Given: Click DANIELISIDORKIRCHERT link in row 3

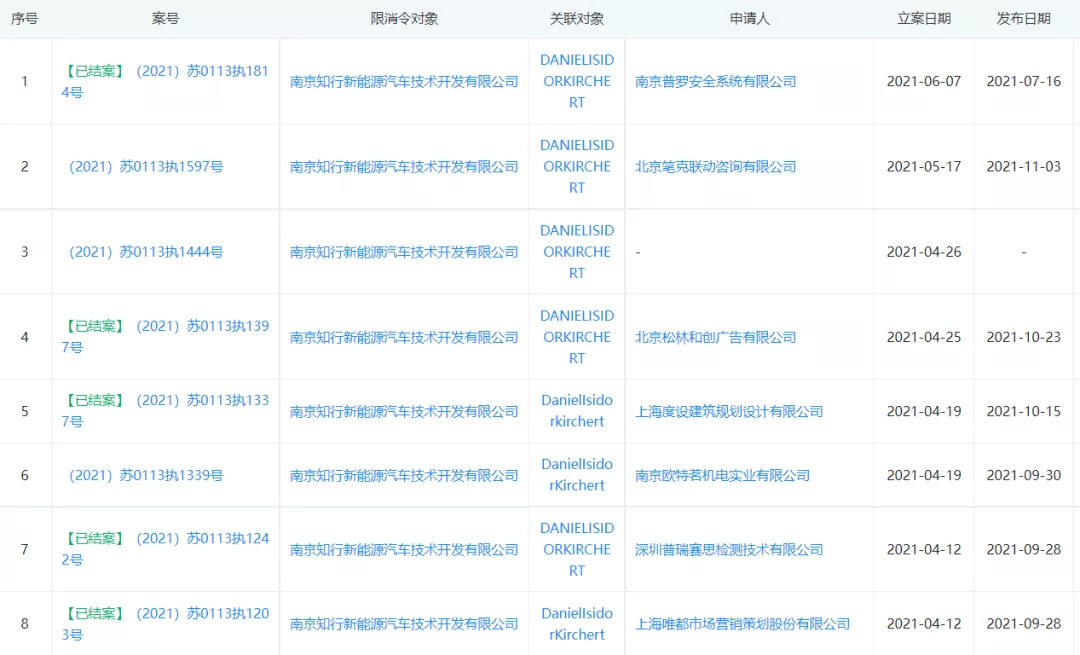Looking at the screenshot, I should click(577, 252).
